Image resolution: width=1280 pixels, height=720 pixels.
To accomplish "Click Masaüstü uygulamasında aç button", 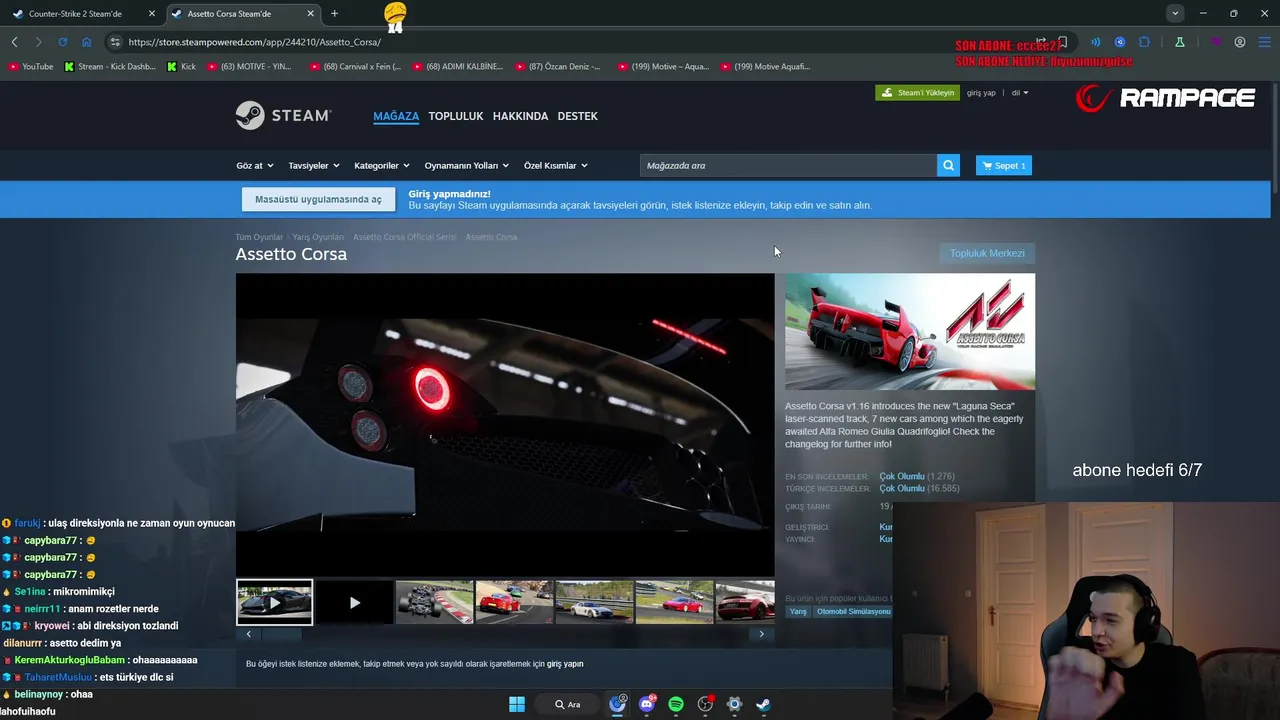I will click(x=318, y=199).
